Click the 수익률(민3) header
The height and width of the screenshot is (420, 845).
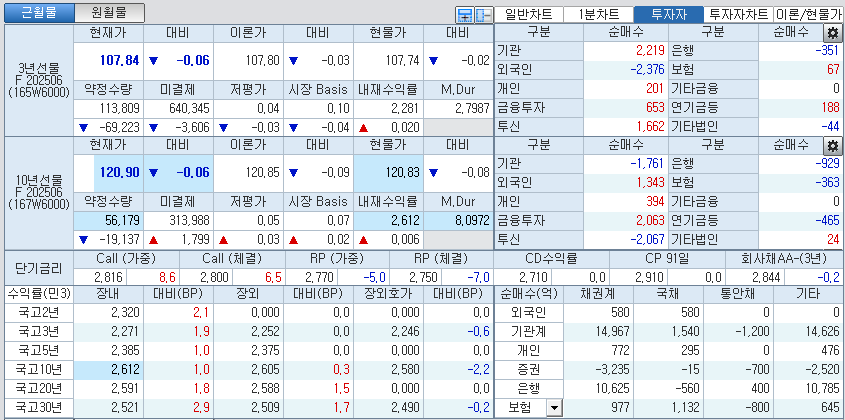coord(39,294)
